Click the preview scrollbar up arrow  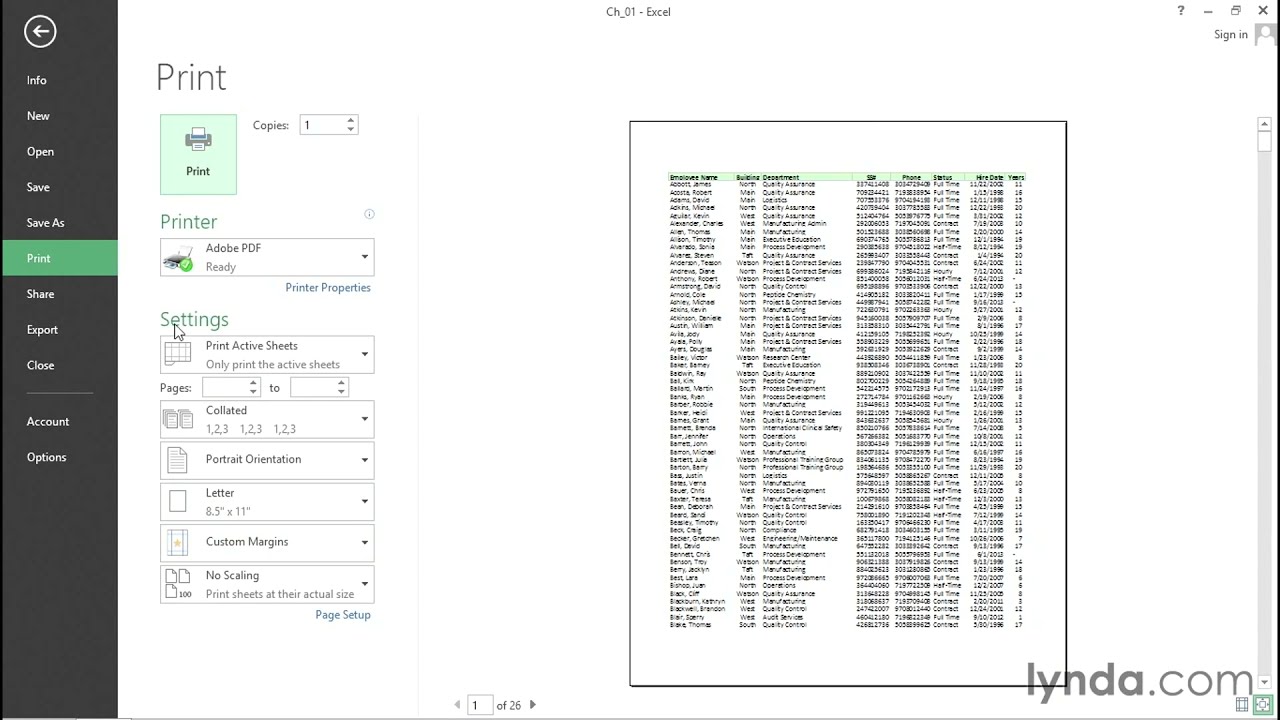1264,124
